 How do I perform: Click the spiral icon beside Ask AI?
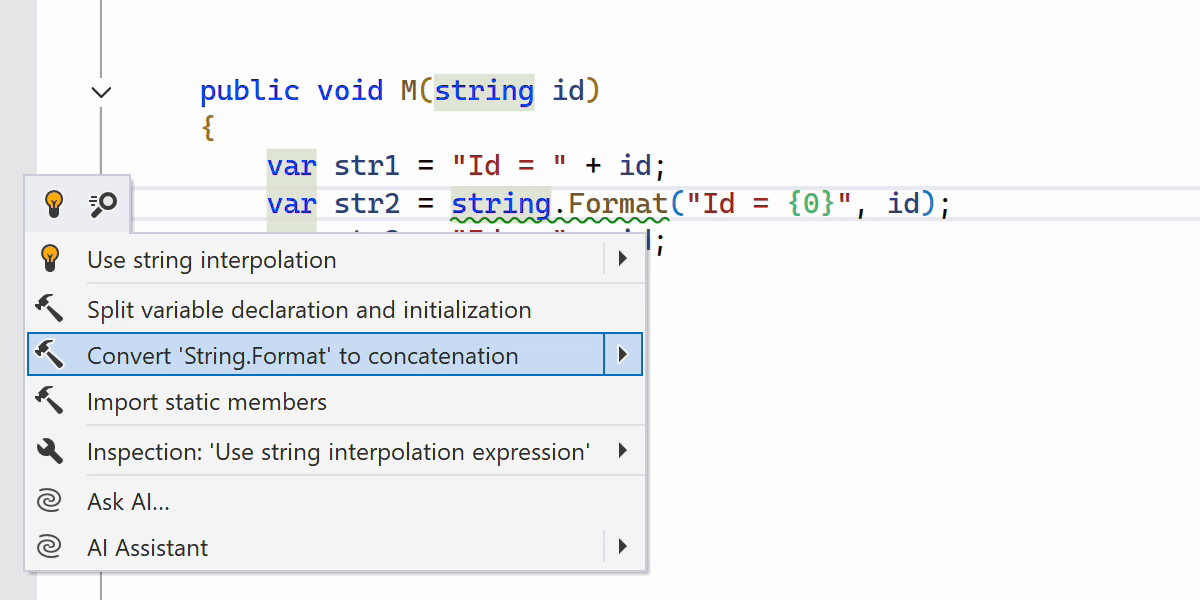point(49,501)
